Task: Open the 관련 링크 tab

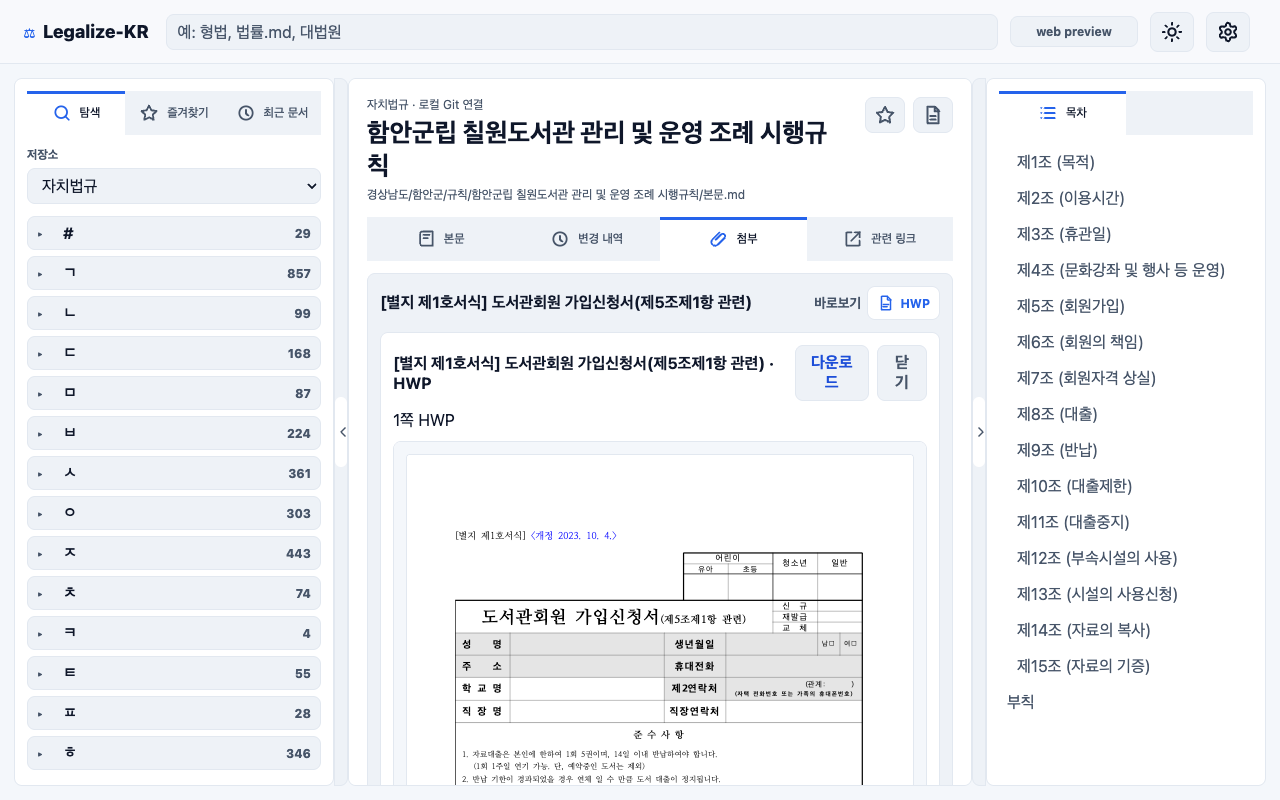Action: 880,239
